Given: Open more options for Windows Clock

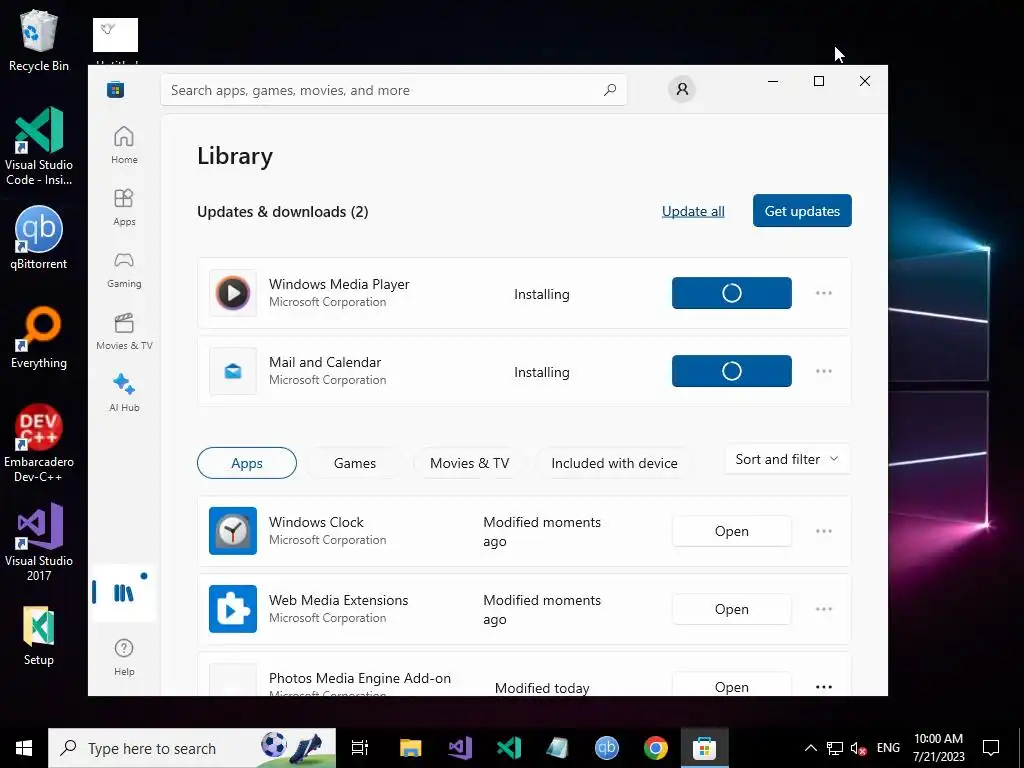Looking at the screenshot, I should [x=824, y=531].
